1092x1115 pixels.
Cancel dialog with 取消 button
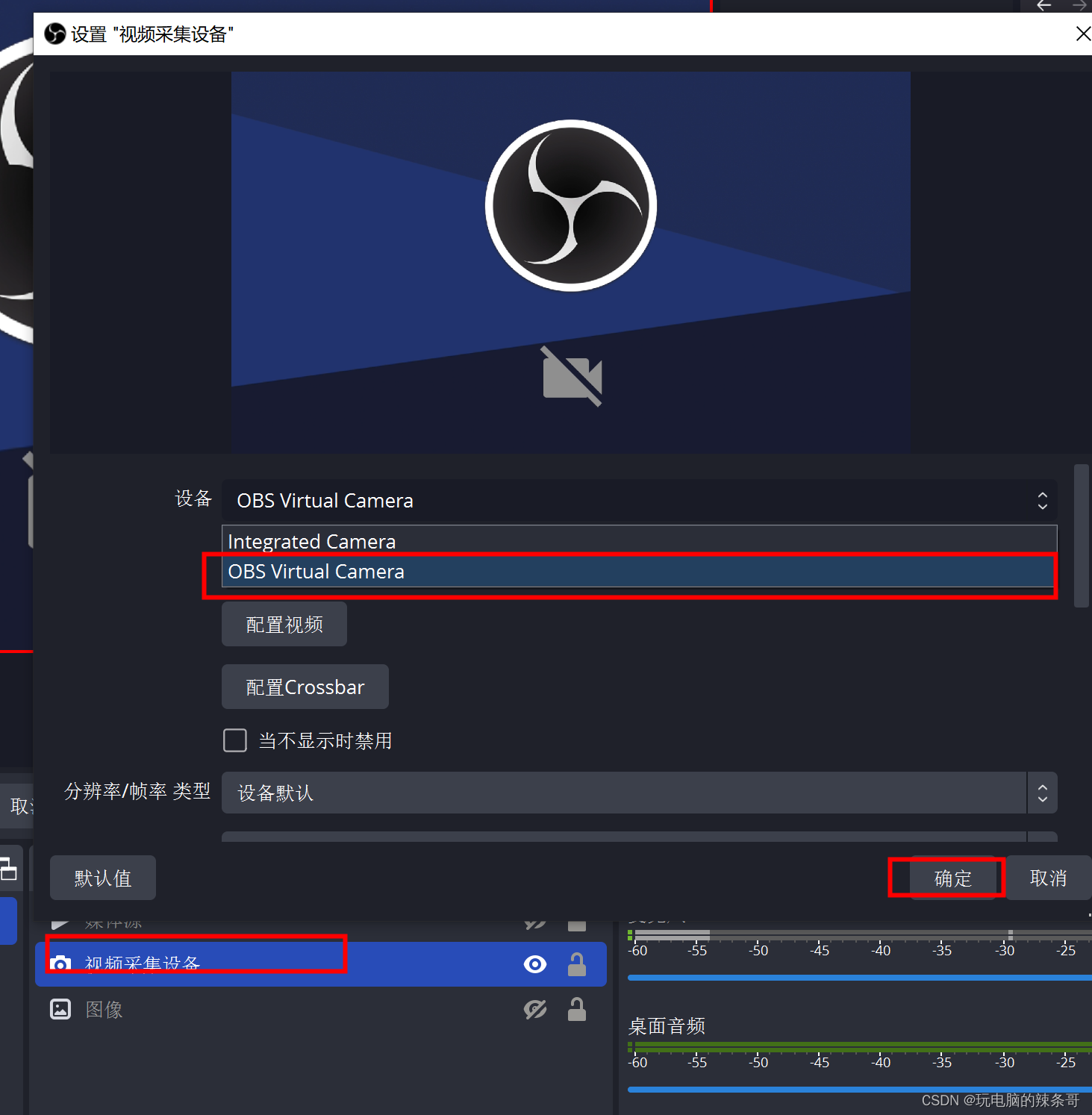point(1048,878)
